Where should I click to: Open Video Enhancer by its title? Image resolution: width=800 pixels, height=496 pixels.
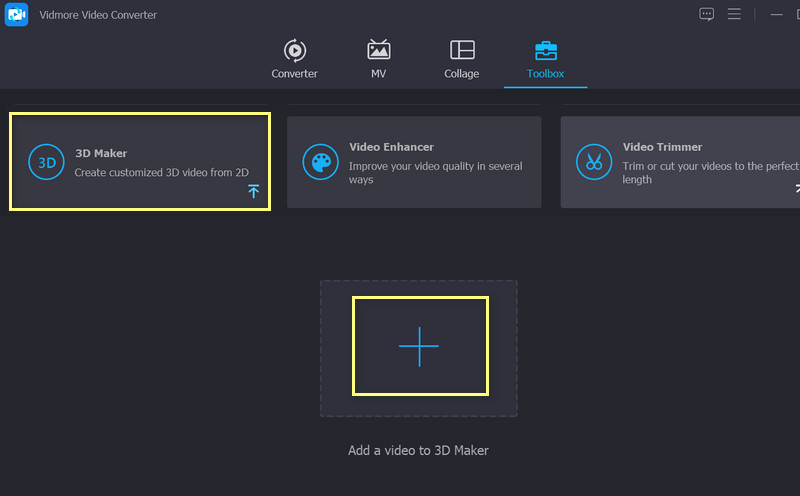[x=391, y=147]
